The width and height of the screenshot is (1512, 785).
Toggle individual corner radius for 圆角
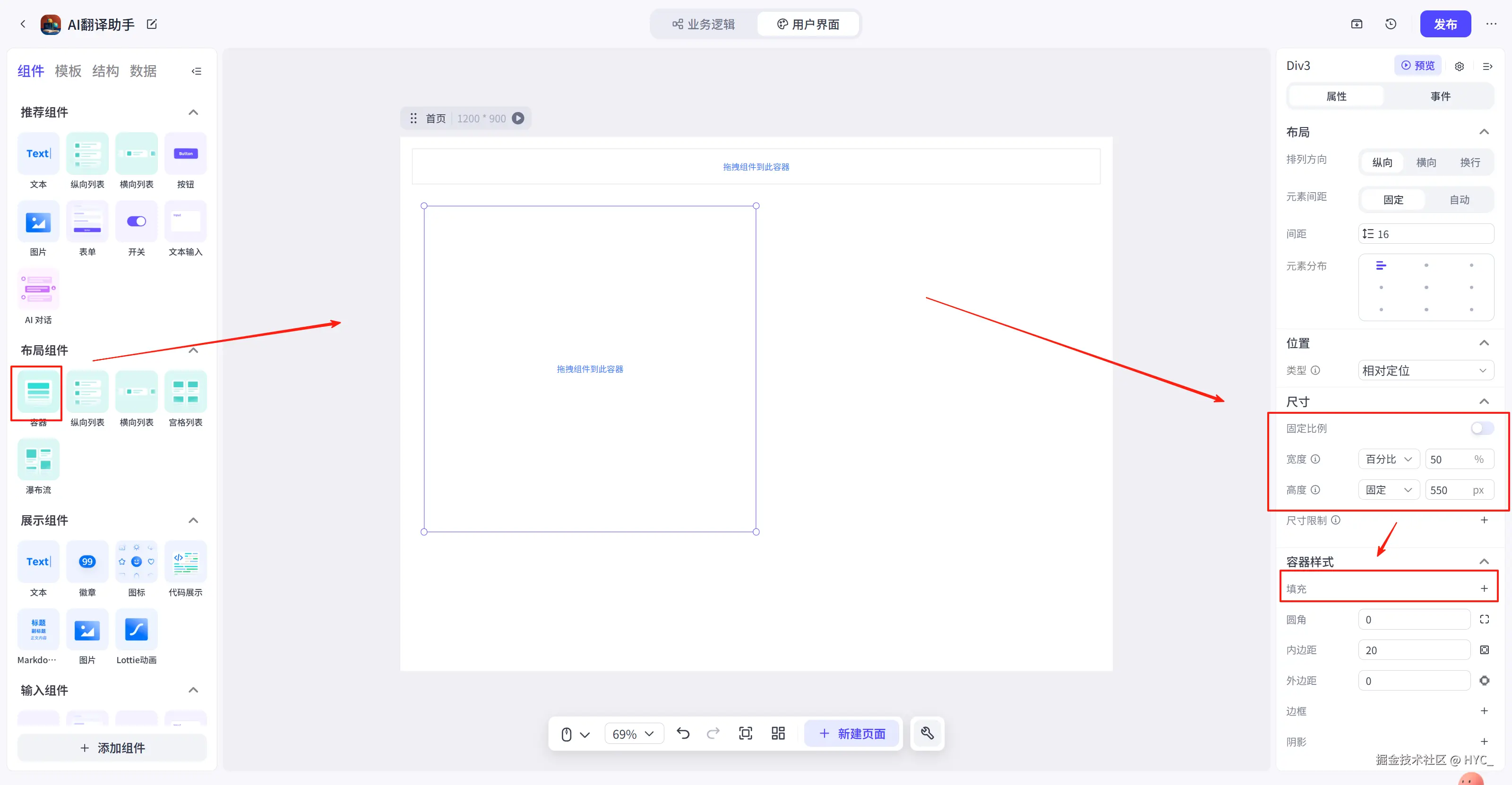(1484, 619)
